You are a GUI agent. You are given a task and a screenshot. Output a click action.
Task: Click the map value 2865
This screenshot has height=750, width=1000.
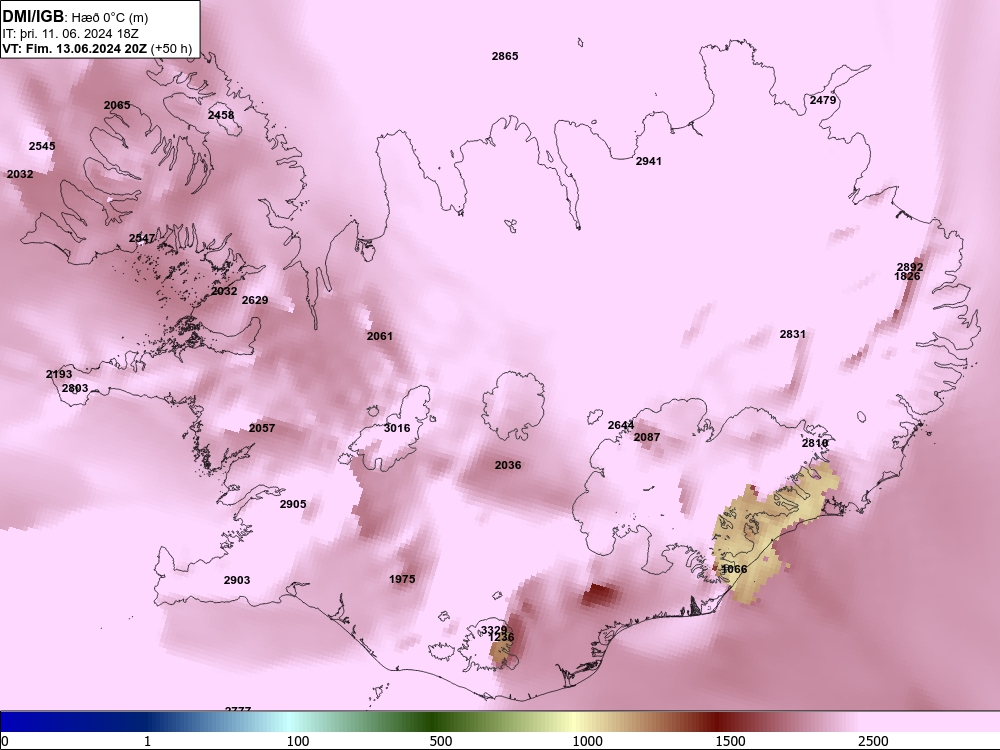(x=505, y=56)
